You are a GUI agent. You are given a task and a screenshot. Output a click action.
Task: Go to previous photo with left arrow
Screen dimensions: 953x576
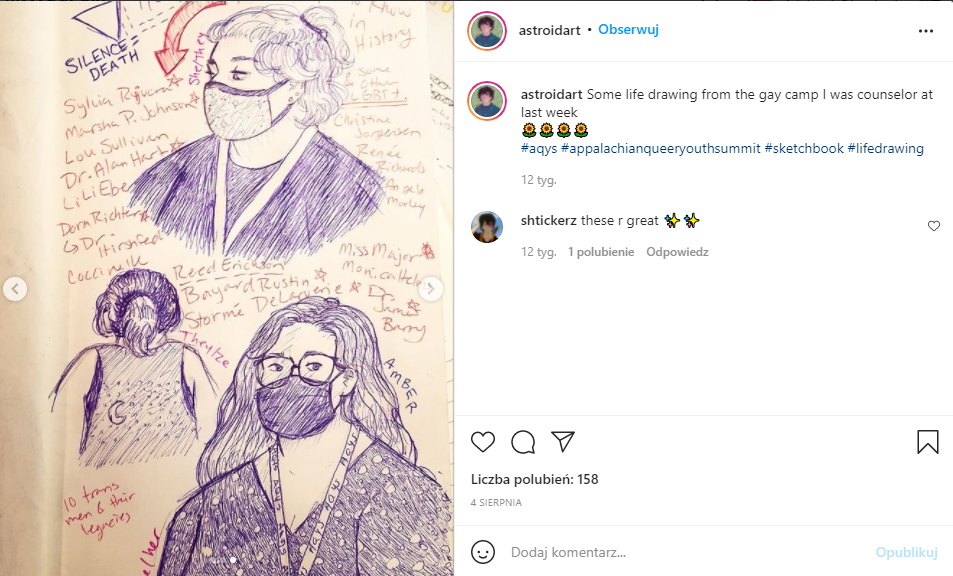click(x=15, y=289)
